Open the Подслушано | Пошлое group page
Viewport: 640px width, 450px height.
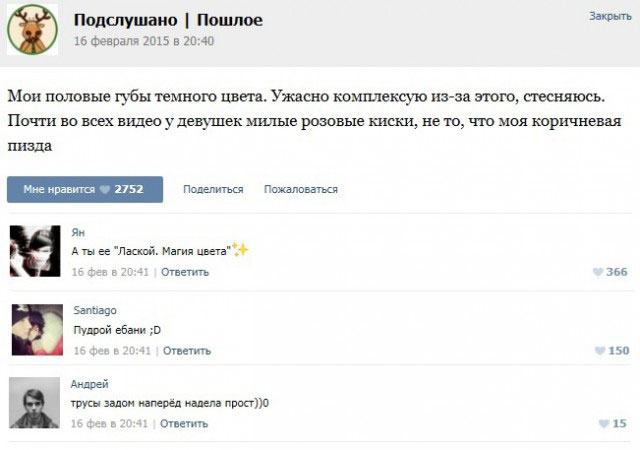pyautogui.click(x=168, y=19)
